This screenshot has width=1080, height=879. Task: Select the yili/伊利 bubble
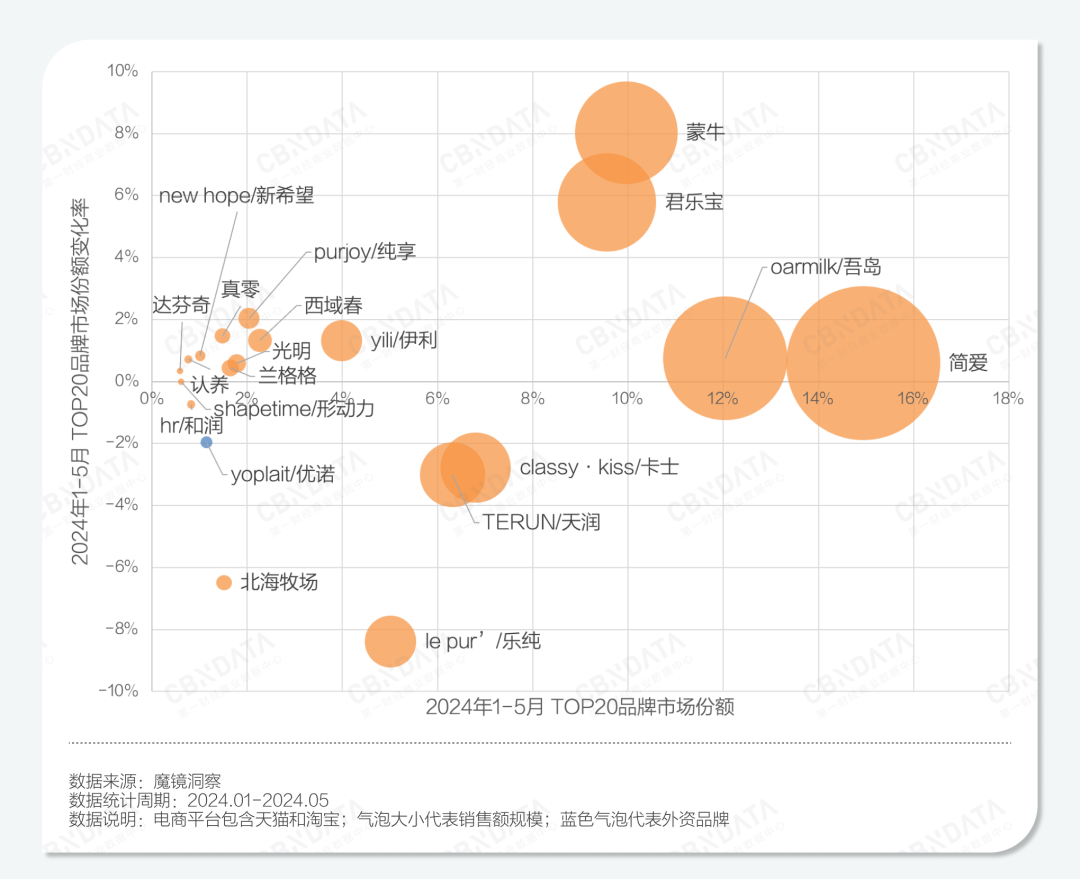[x=341, y=340]
